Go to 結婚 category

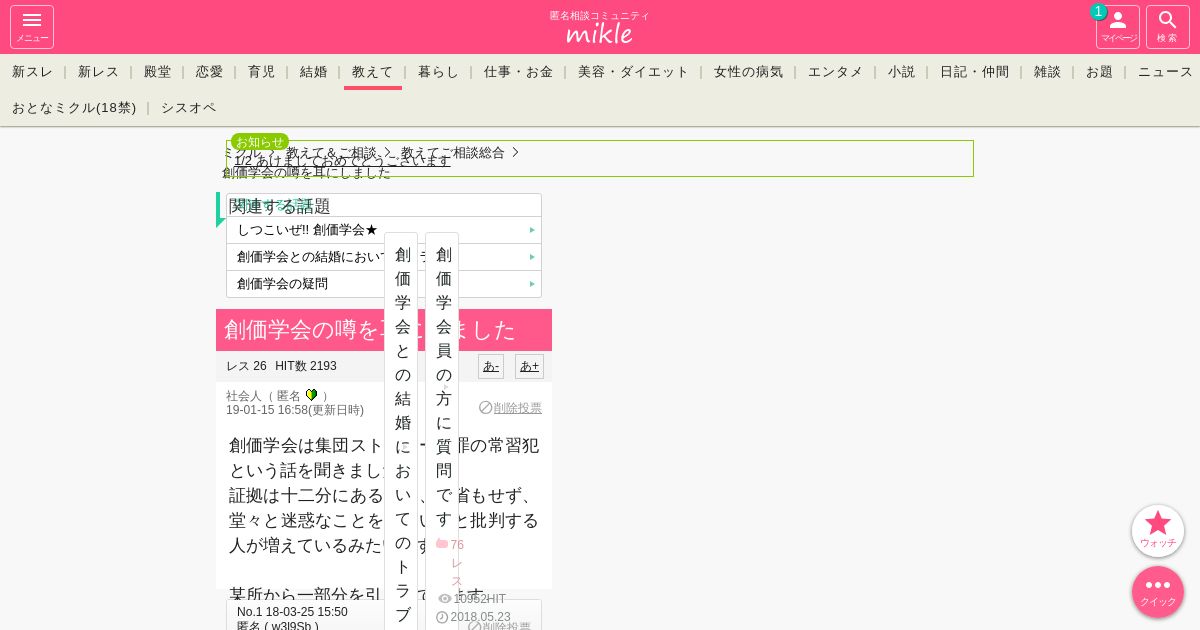click(314, 72)
